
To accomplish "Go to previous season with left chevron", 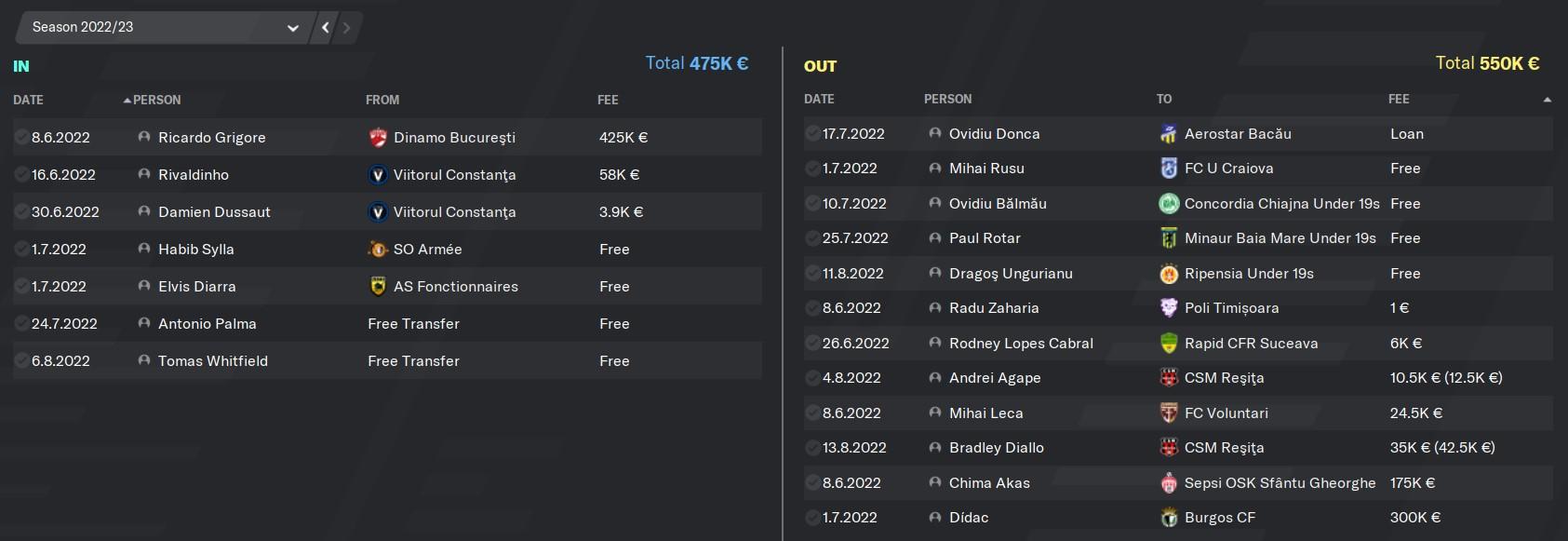I will point(325,28).
